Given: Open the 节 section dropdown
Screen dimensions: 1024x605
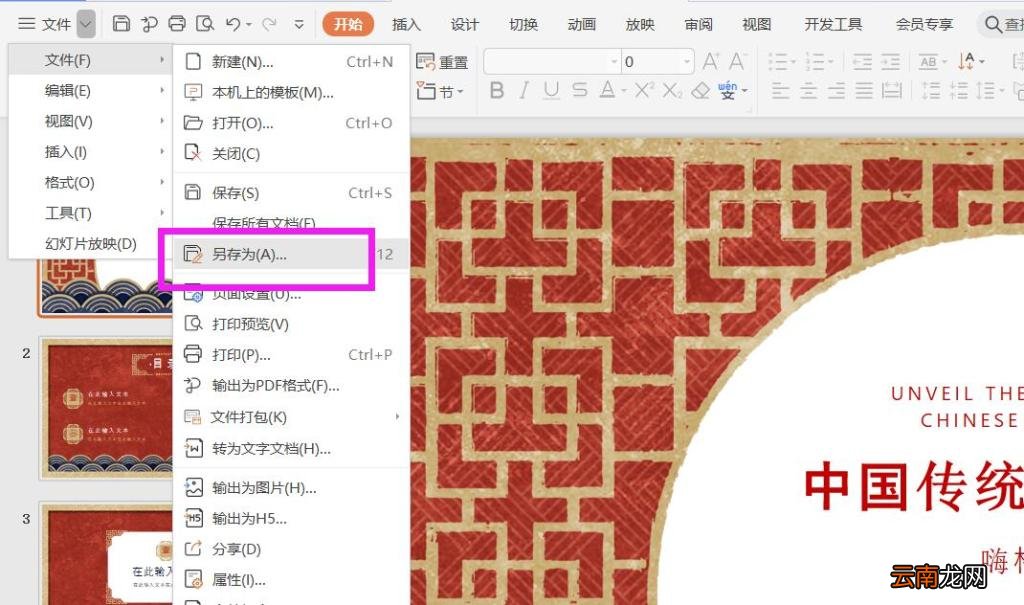Looking at the screenshot, I should pos(441,91).
